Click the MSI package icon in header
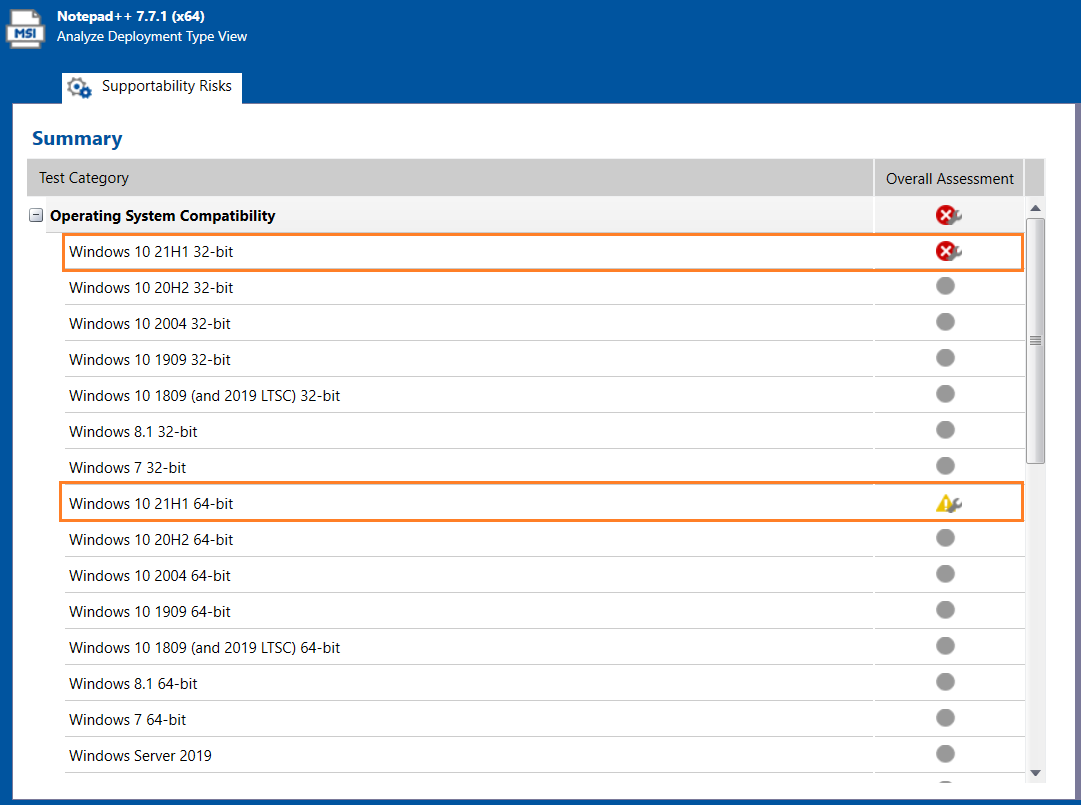 (26, 29)
